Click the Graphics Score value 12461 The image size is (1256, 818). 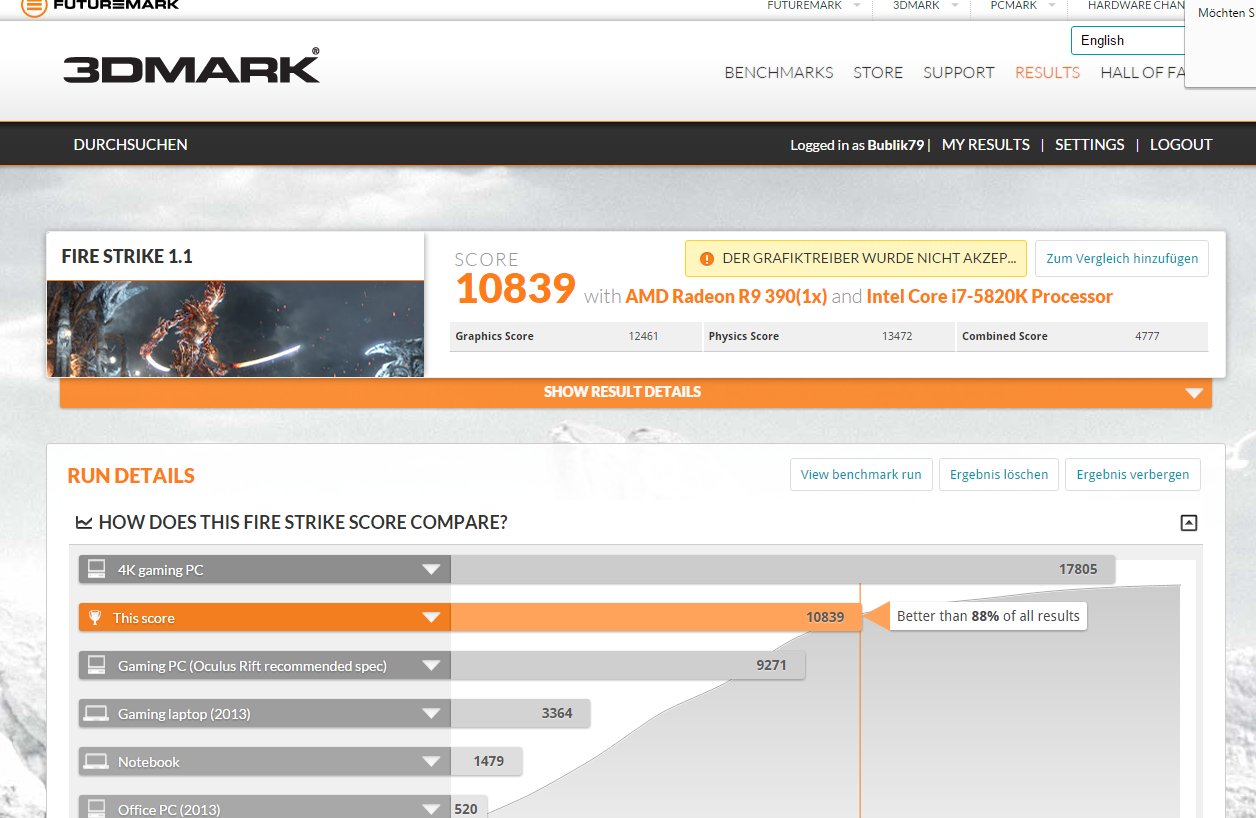coord(643,336)
